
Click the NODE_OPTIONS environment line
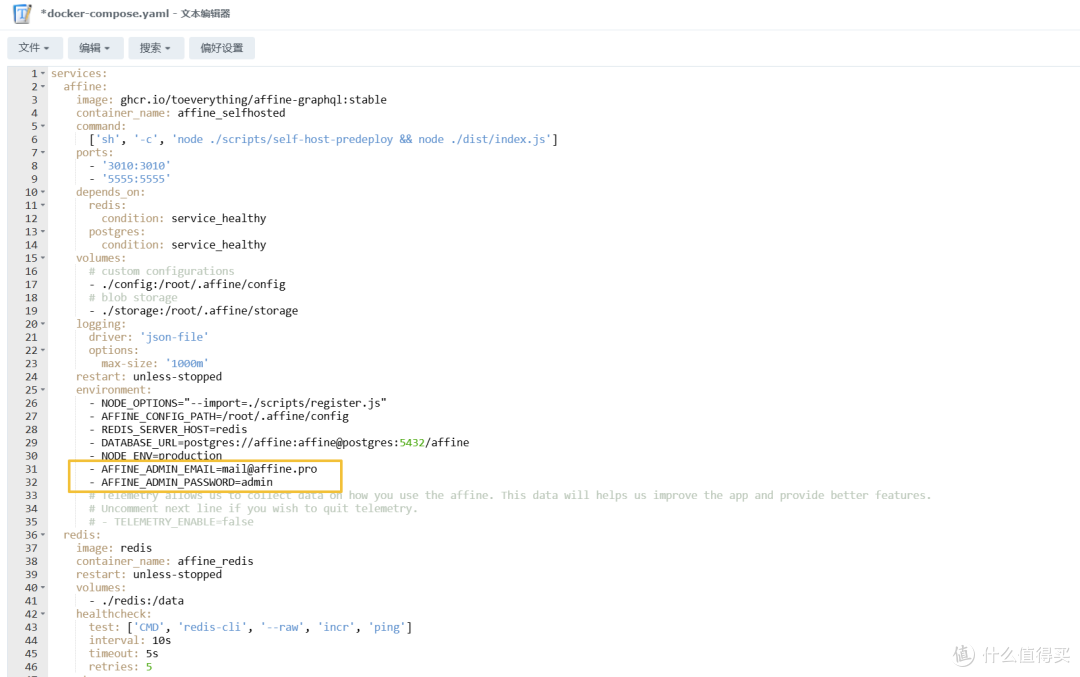[x=238, y=403]
